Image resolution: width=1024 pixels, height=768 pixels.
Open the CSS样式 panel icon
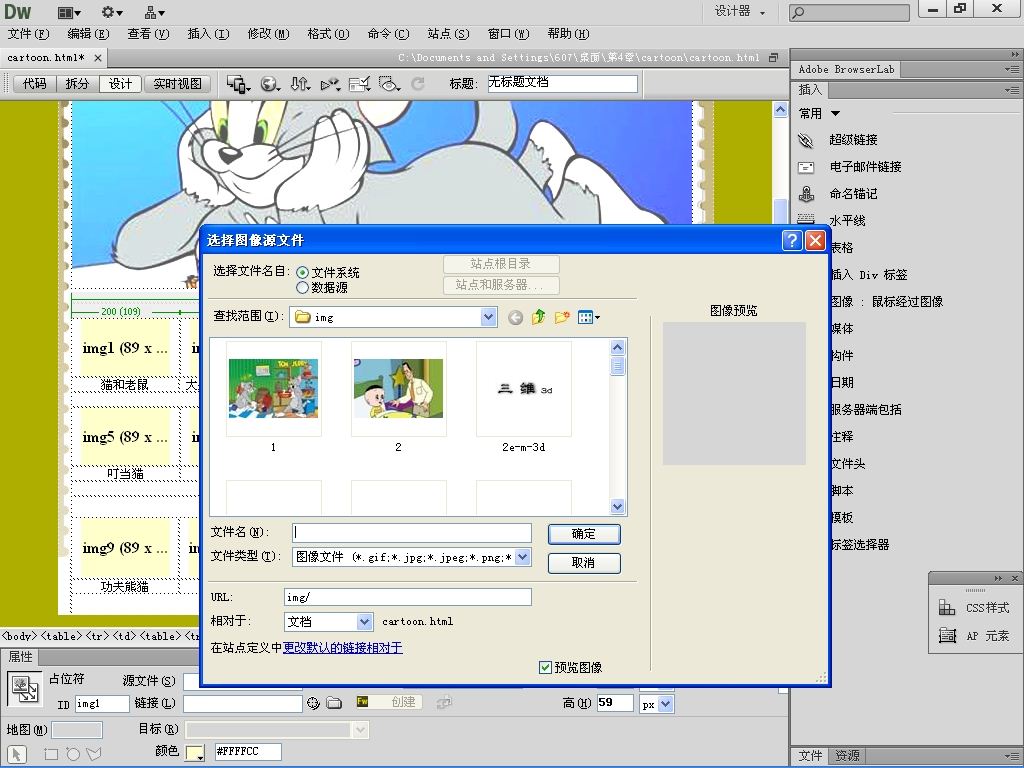[947, 608]
